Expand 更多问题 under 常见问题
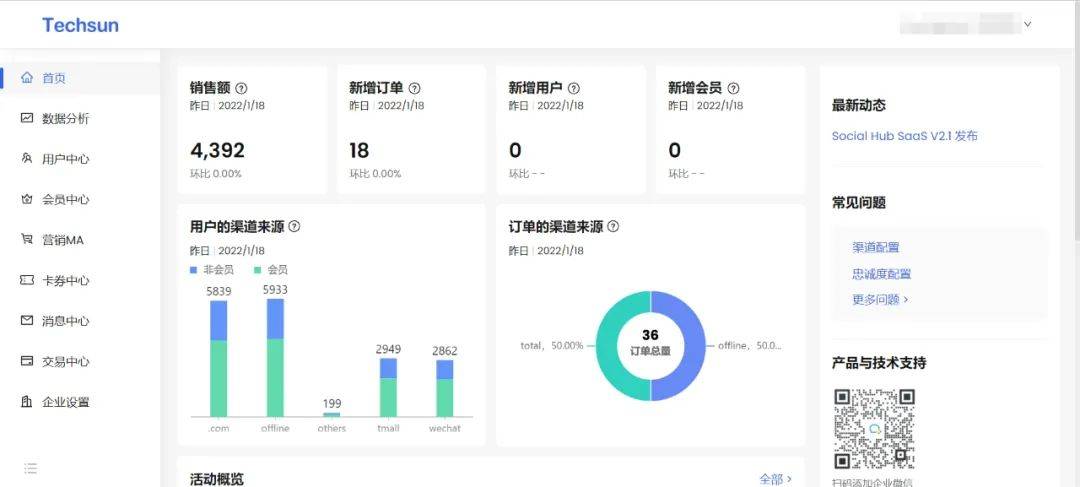The height and width of the screenshot is (487, 1080). (x=880, y=299)
